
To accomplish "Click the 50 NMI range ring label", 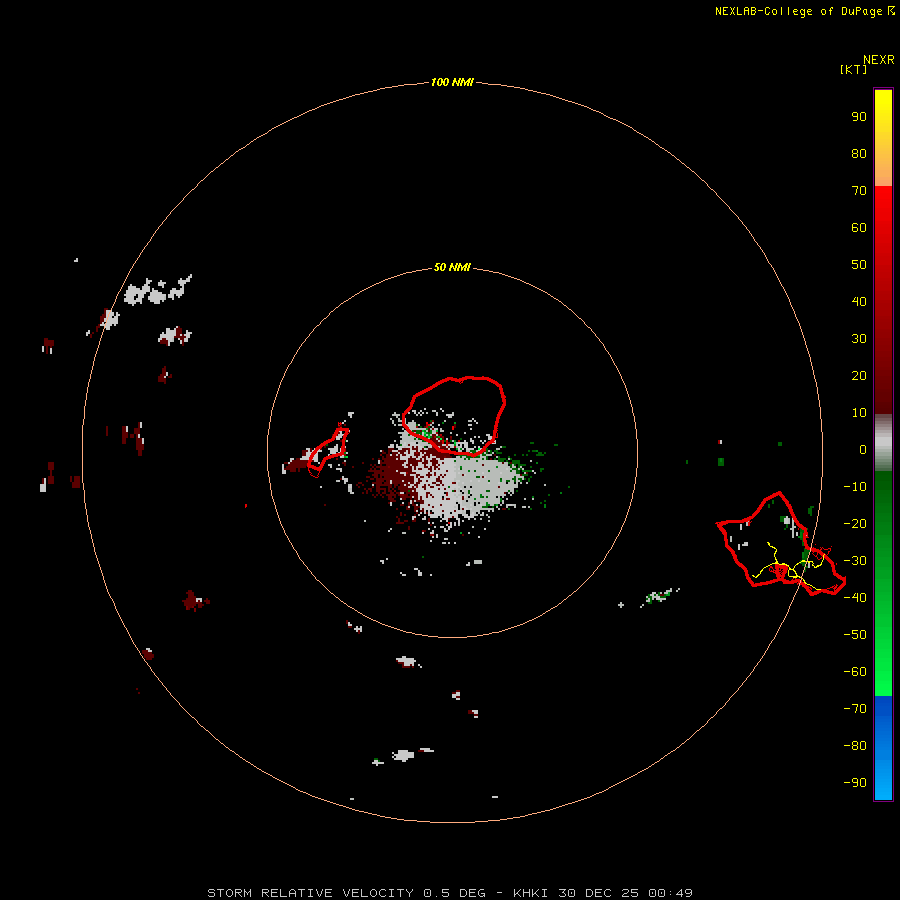I will [x=452, y=267].
